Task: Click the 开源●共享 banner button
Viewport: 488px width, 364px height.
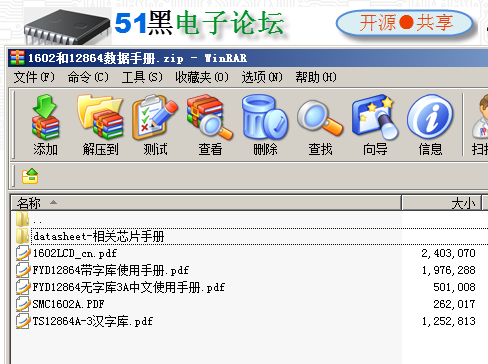Action: (x=406, y=23)
